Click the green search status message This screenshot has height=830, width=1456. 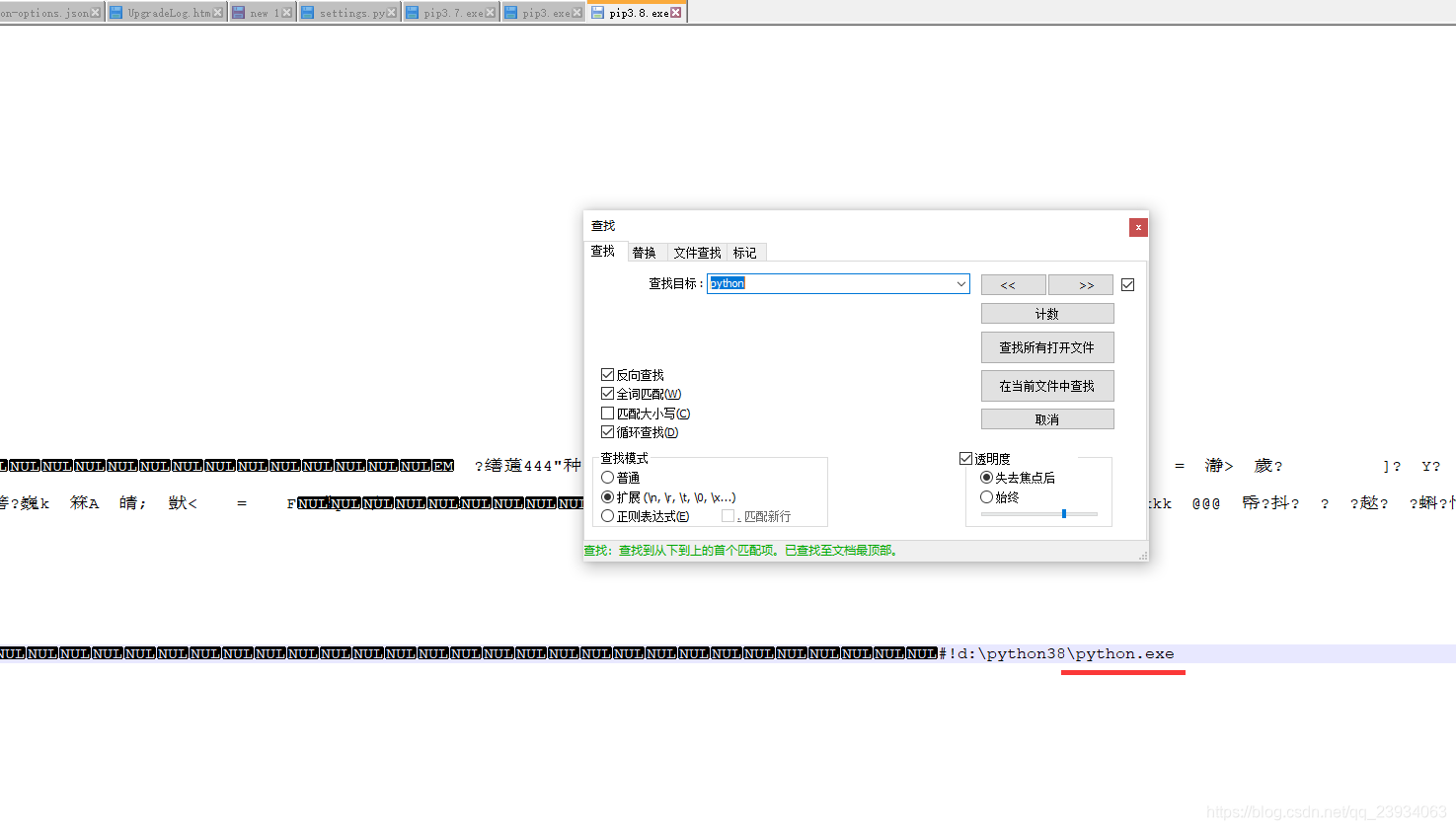tap(742, 551)
